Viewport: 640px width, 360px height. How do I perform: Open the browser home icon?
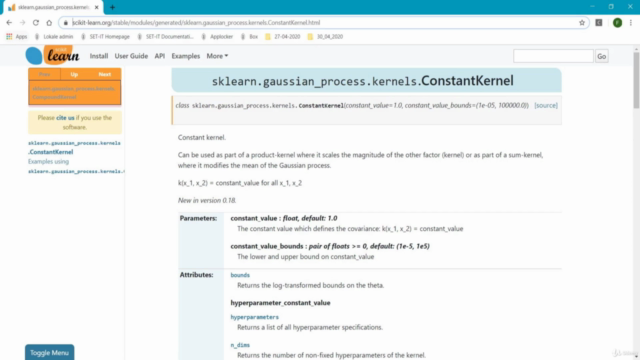click(49, 23)
